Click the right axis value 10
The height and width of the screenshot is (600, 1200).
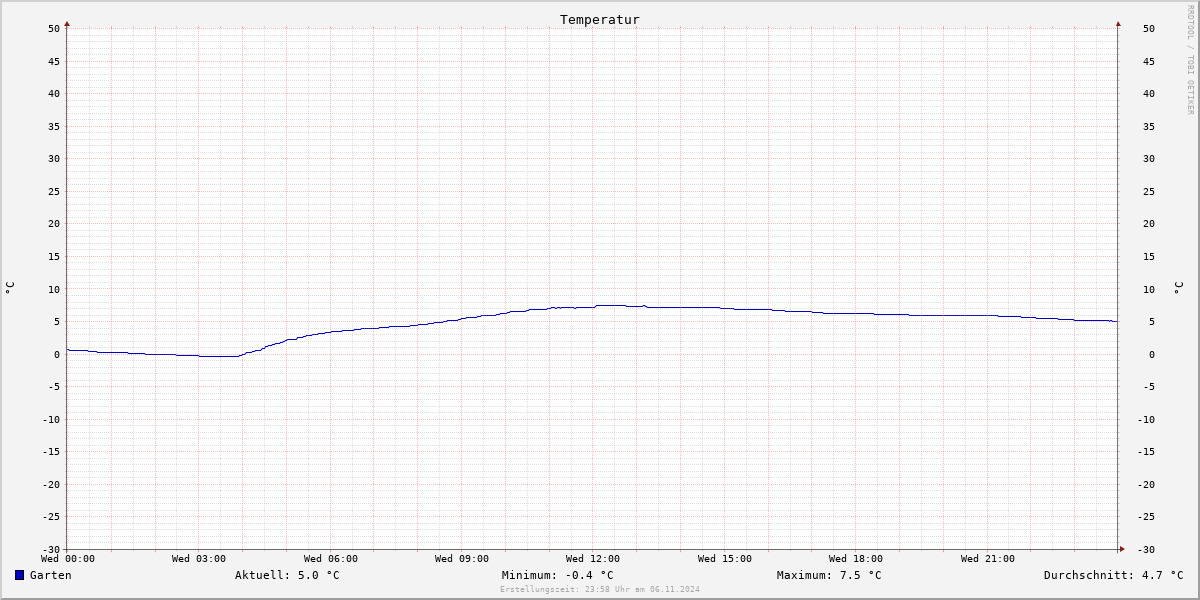1148,289
